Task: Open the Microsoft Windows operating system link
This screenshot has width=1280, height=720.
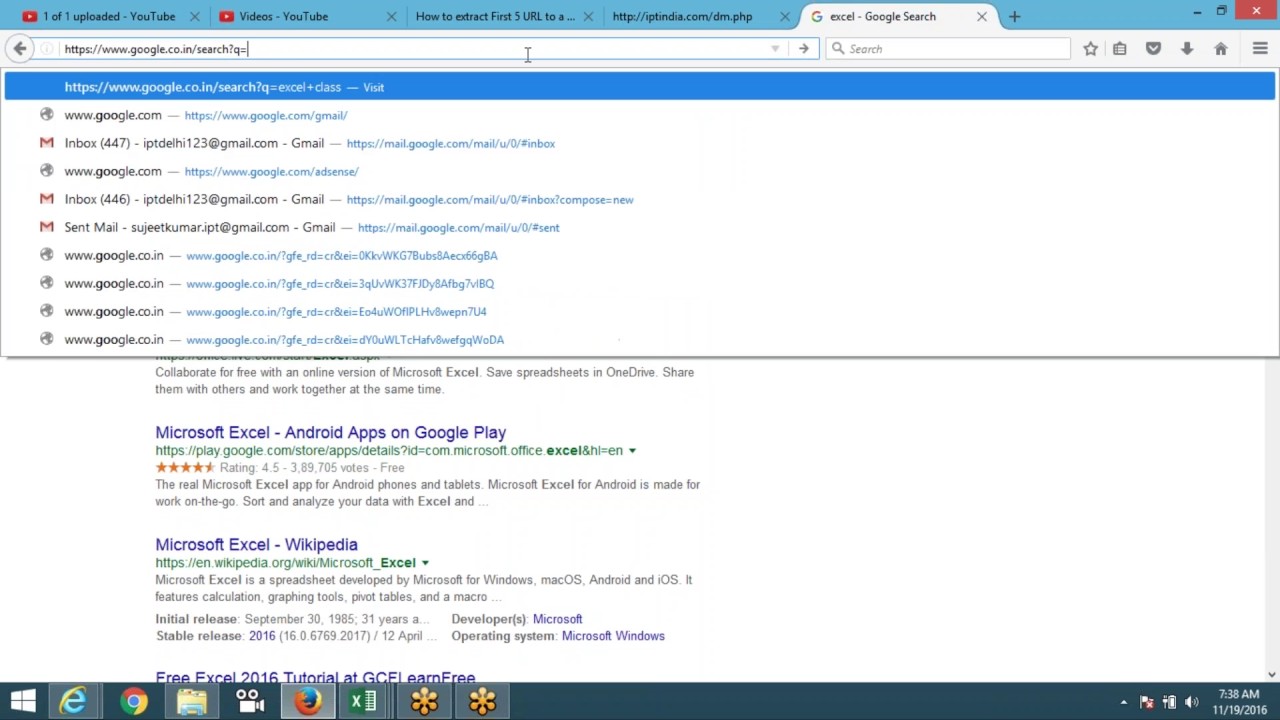Action: pos(613,636)
